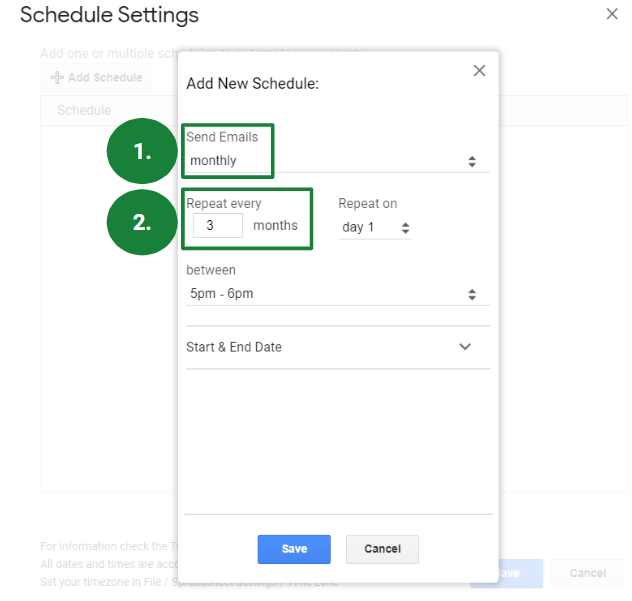Image resolution: width=632 pixels, height=601 pixels.
Task: Click the Start & End Date label
Action: [234, 347]
